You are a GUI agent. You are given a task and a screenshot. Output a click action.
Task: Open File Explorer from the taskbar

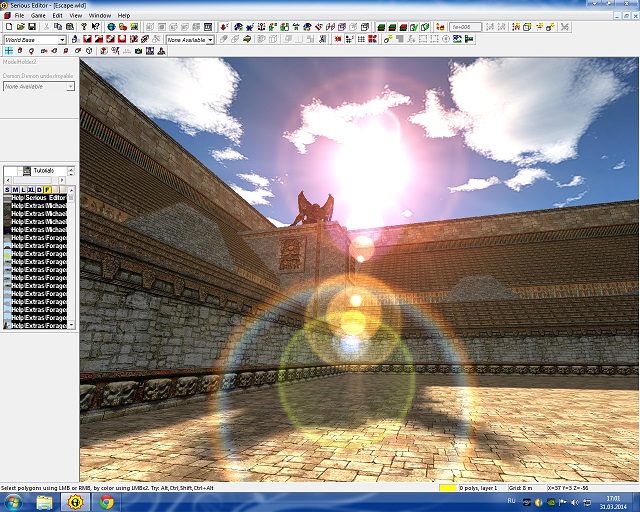click(x=44, y=502)
